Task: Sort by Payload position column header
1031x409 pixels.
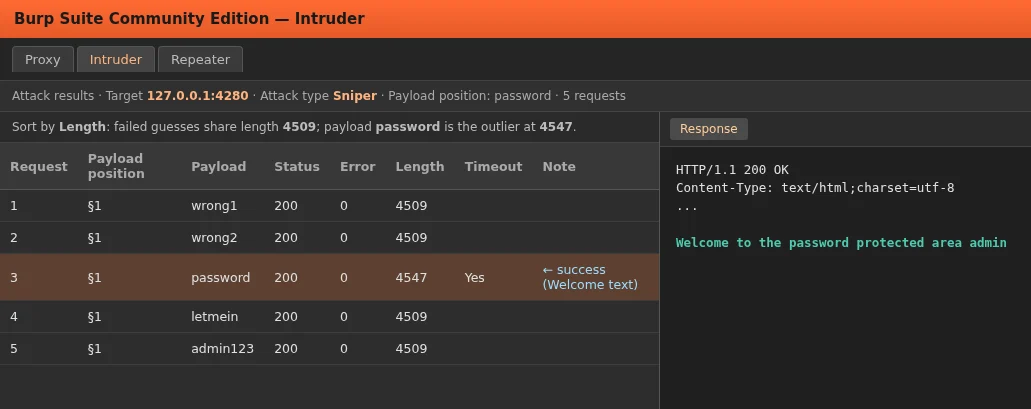Action: pos(116,166)
